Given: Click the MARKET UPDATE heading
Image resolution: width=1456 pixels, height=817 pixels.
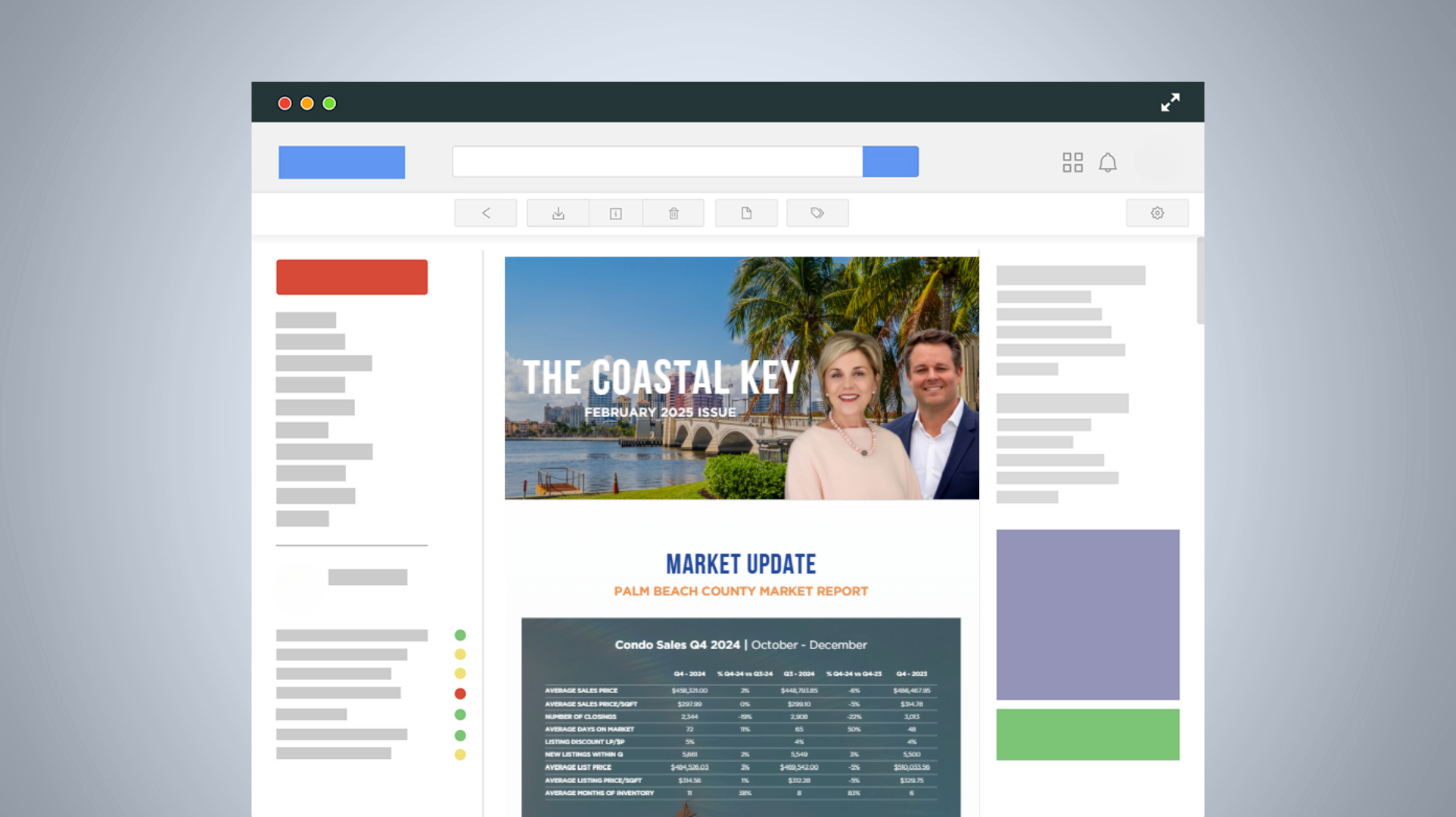Looking at the screenshot, I should tap(741, 564).
